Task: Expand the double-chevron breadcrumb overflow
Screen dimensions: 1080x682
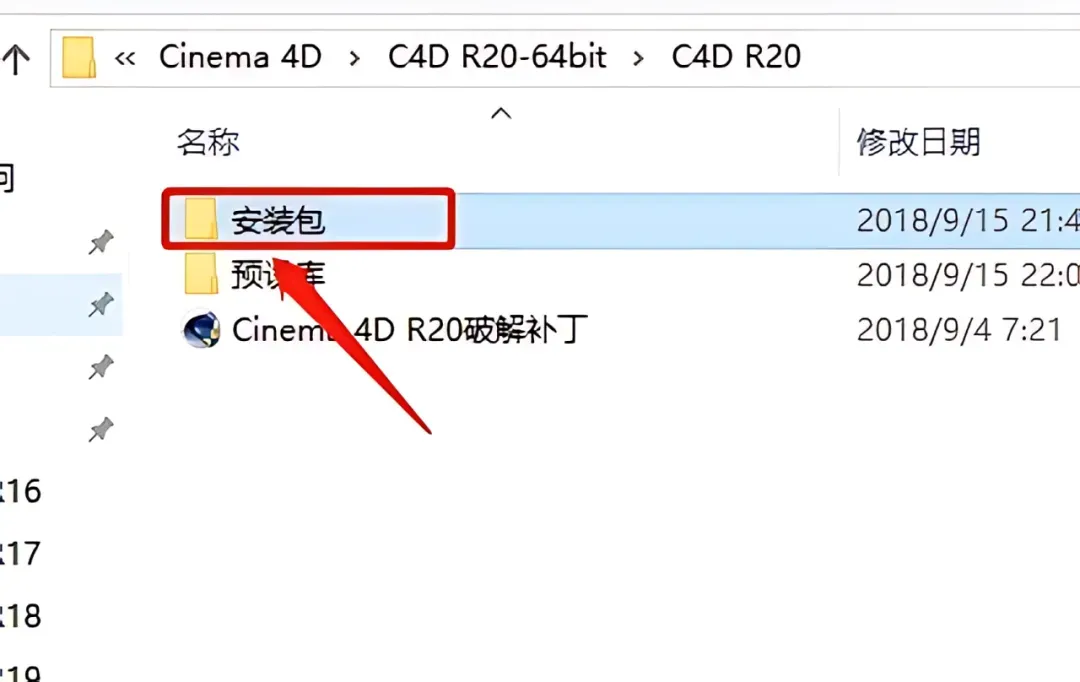Action: tap(125, 59)
